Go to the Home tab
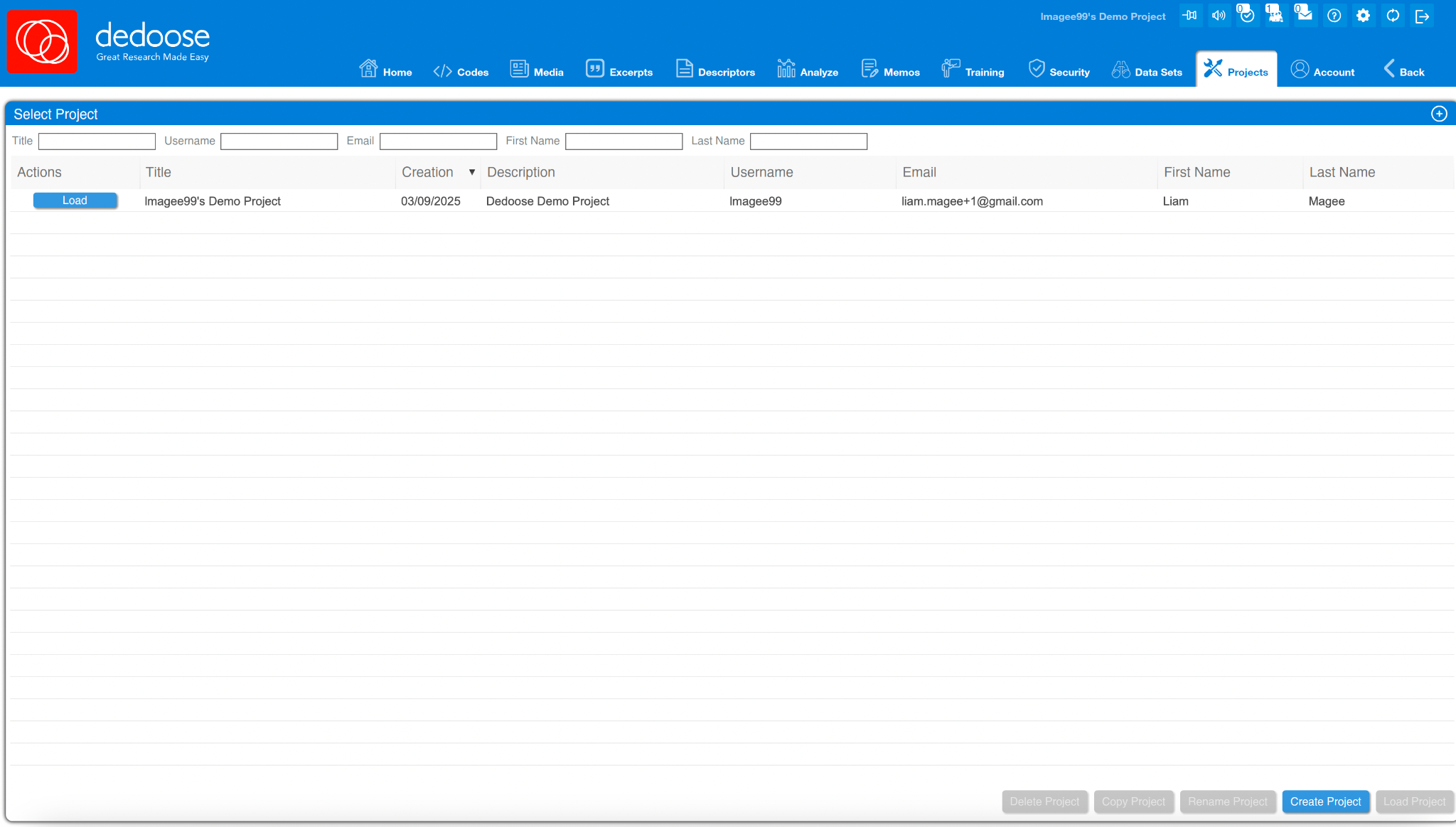The height and width of the screenshot is (827, 1456). pos(385,70)
